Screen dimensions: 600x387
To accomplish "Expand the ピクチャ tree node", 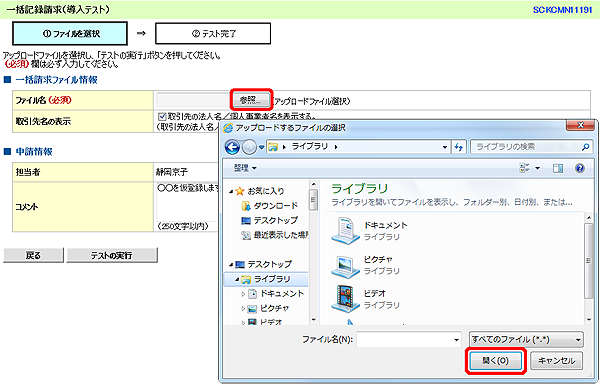I will (243, 309).
